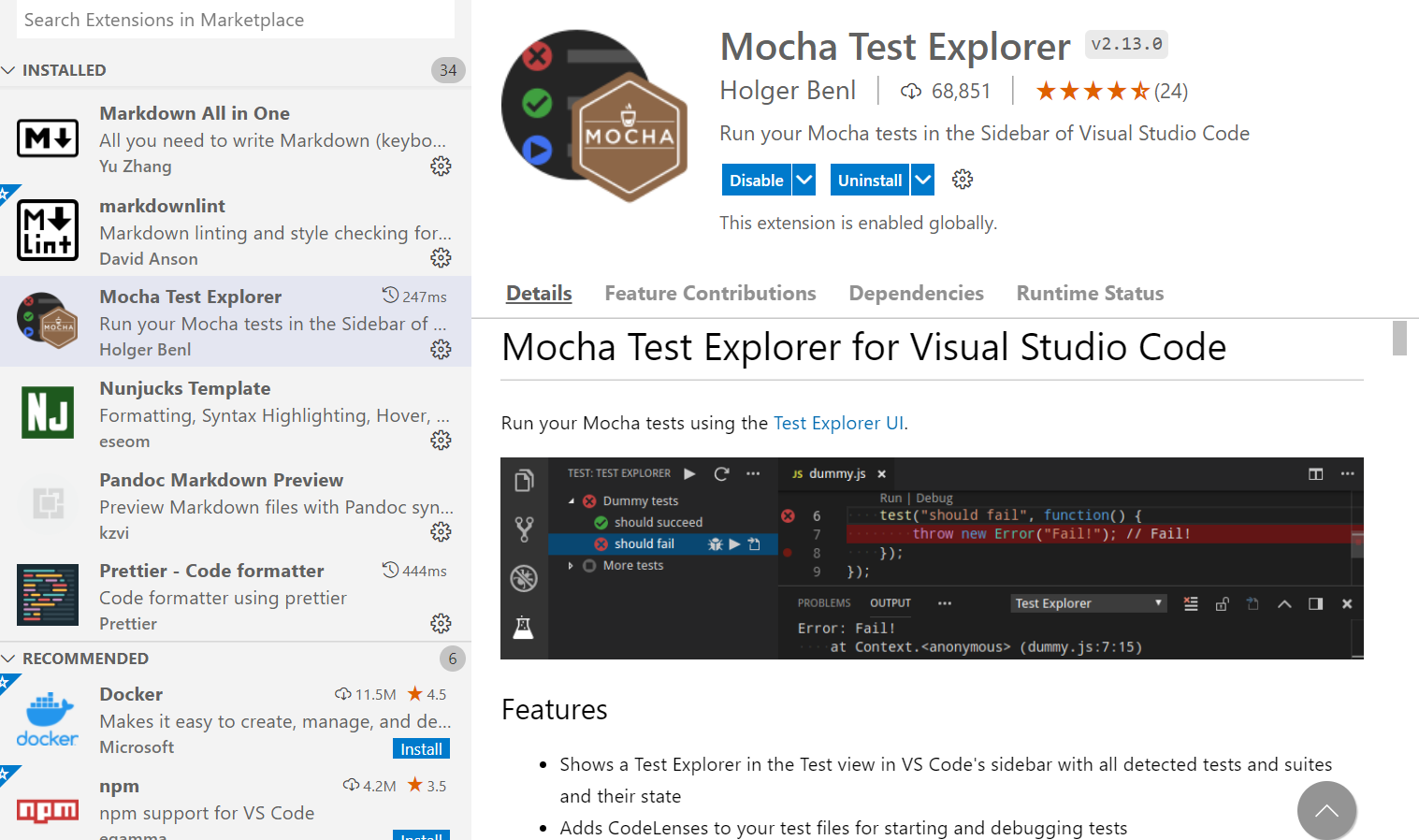
Task: Click the scroll-to-top arrow button
Action: [x=1326, y=810]
